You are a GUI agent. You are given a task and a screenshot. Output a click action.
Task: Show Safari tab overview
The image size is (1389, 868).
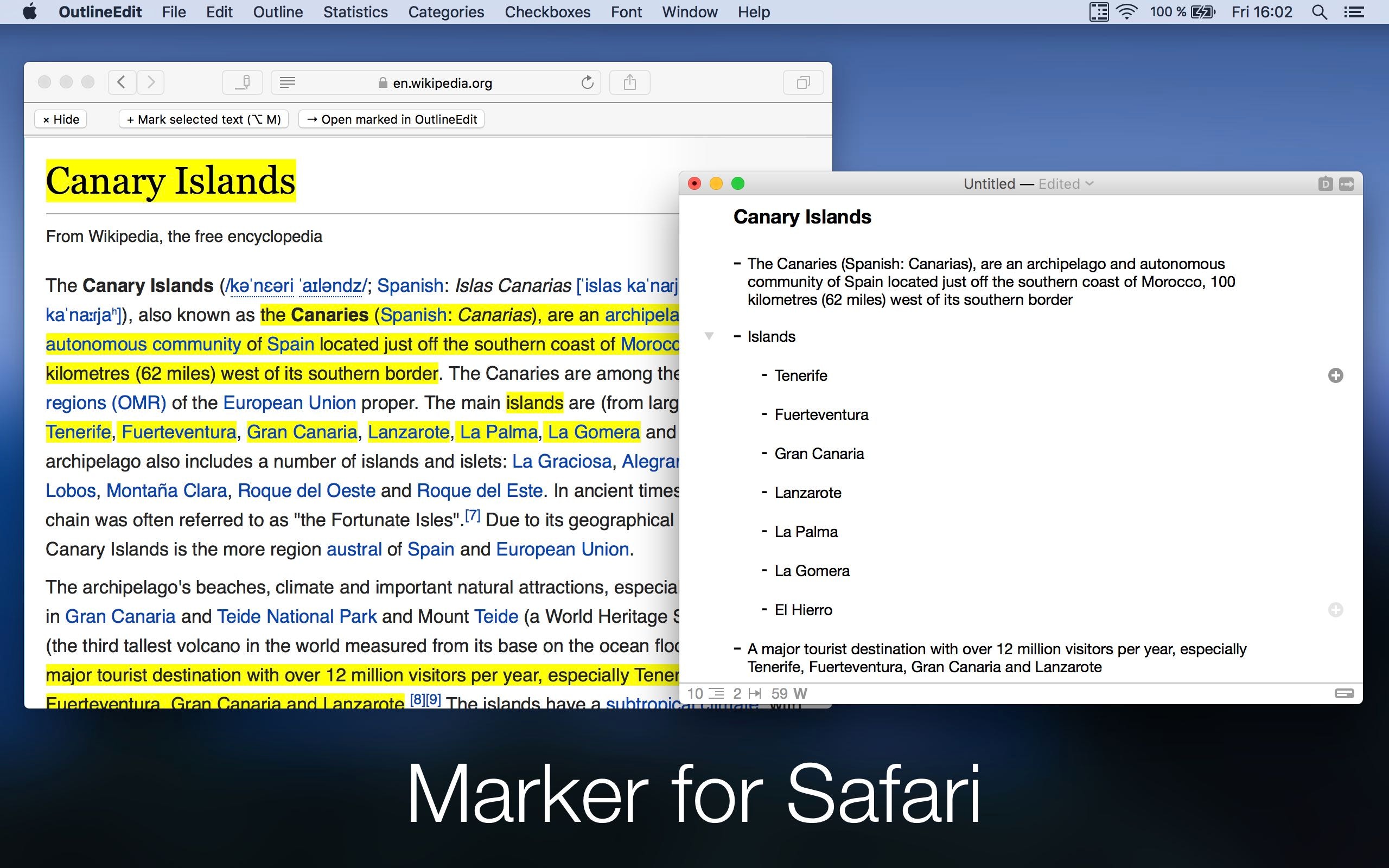pos(803,82)
